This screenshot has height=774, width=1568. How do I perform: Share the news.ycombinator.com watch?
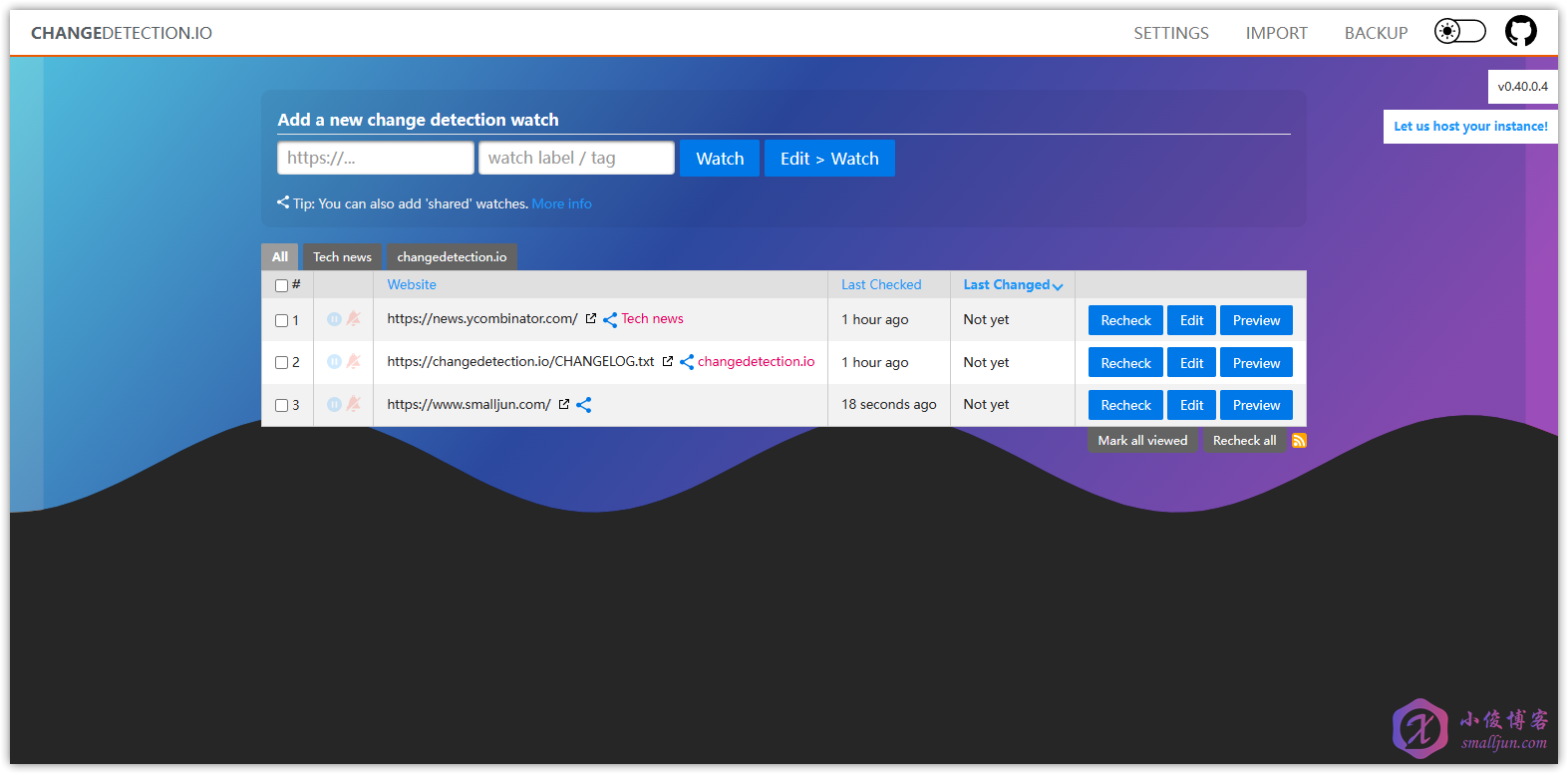pyautogui.click(x=610, y=320)
